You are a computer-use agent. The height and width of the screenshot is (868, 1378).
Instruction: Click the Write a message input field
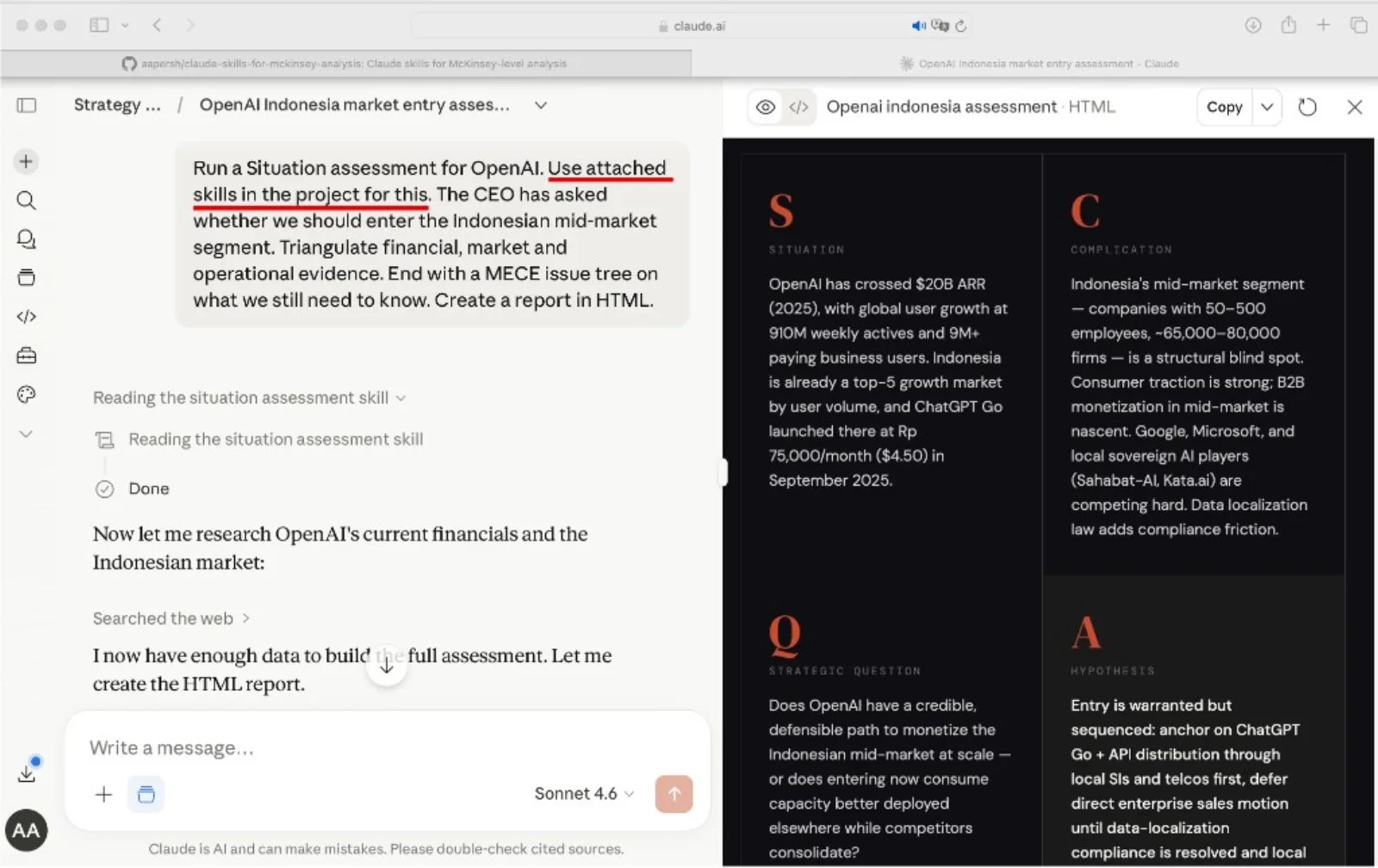pos(388,747)
